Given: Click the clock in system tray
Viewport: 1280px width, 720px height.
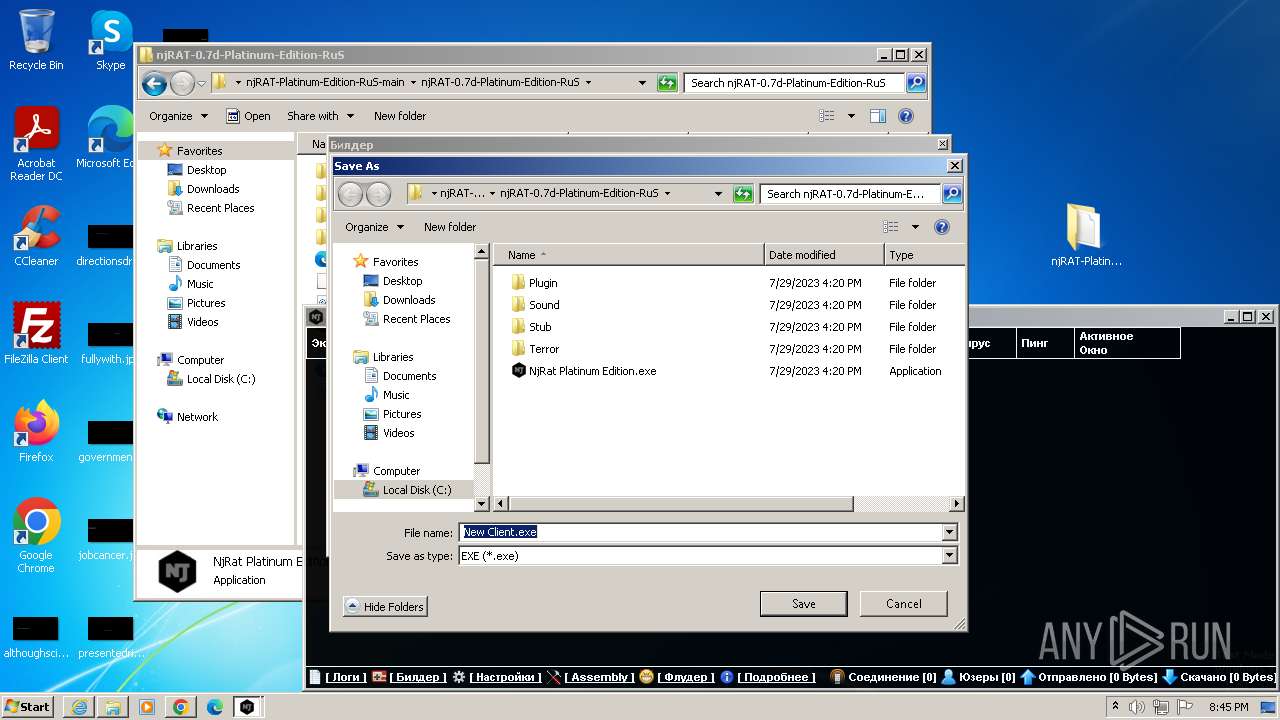Looking at the screenshot, I should coord(1229,707).
